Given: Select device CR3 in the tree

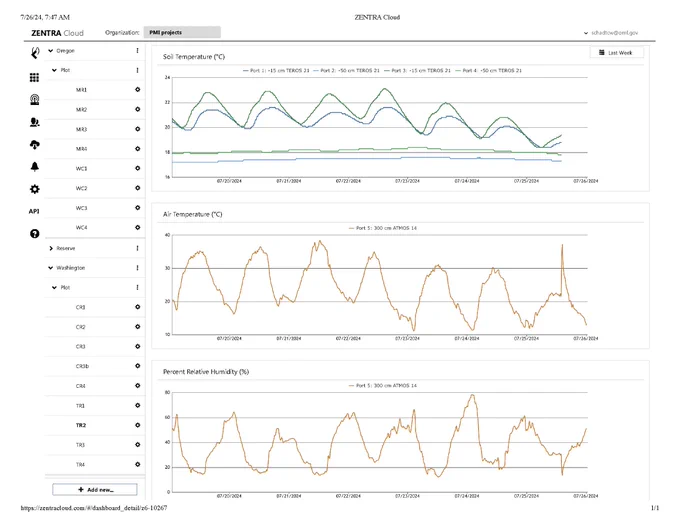Looking at the screenshot, I should point(81,346).
